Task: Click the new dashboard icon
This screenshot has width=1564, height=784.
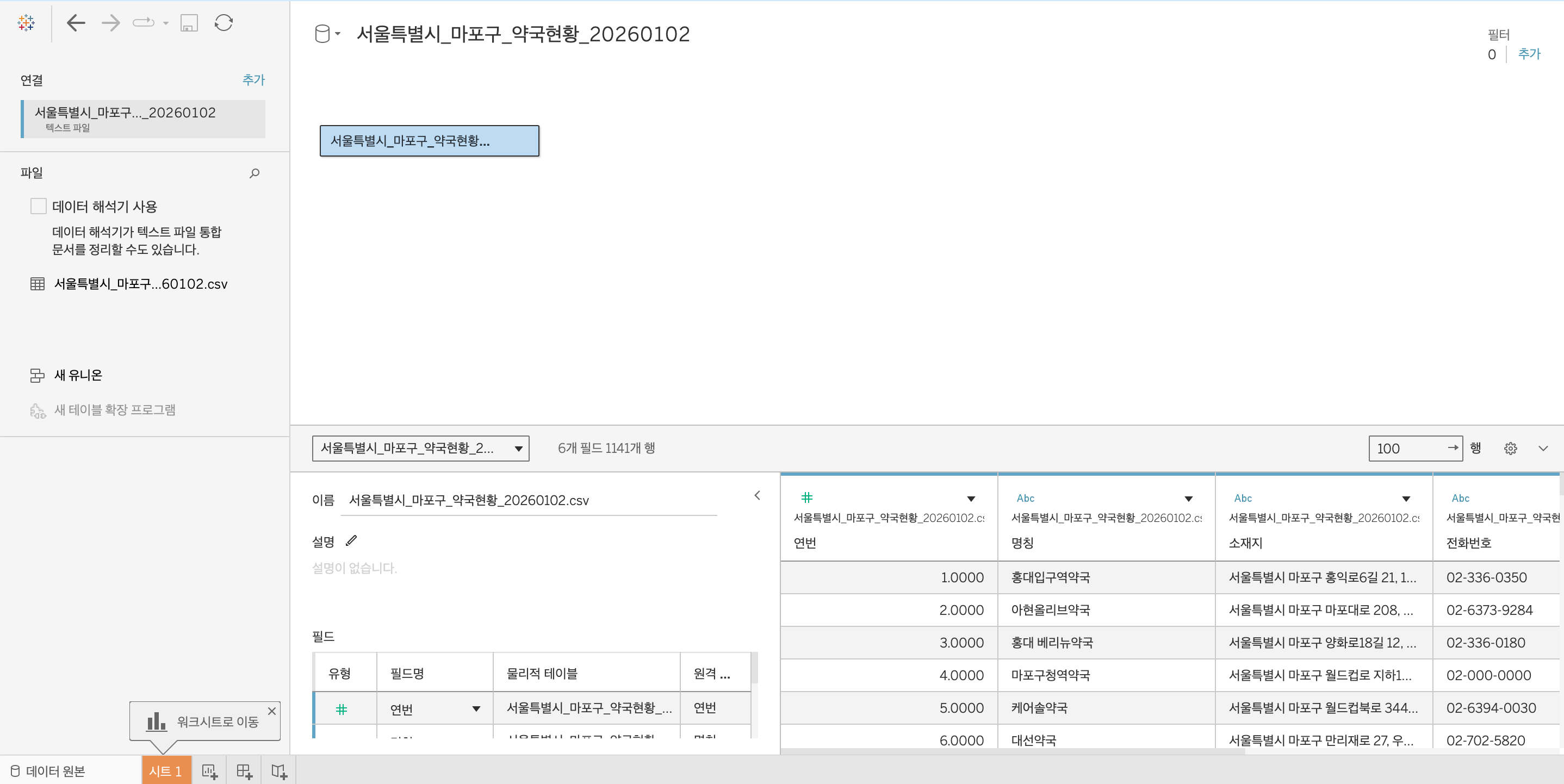Action: 244,770
